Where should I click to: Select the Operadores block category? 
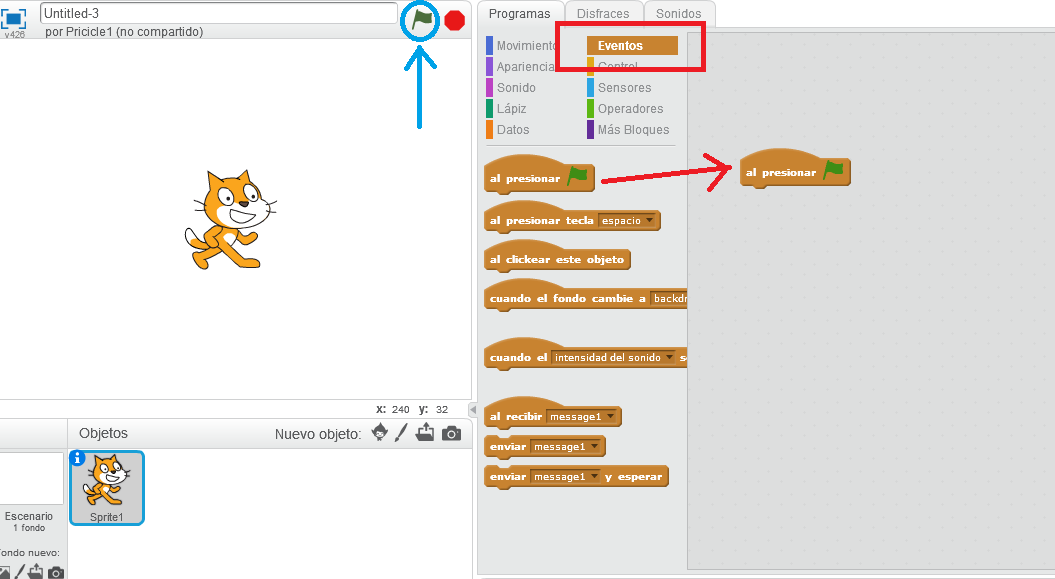click(x=625, y=108)
